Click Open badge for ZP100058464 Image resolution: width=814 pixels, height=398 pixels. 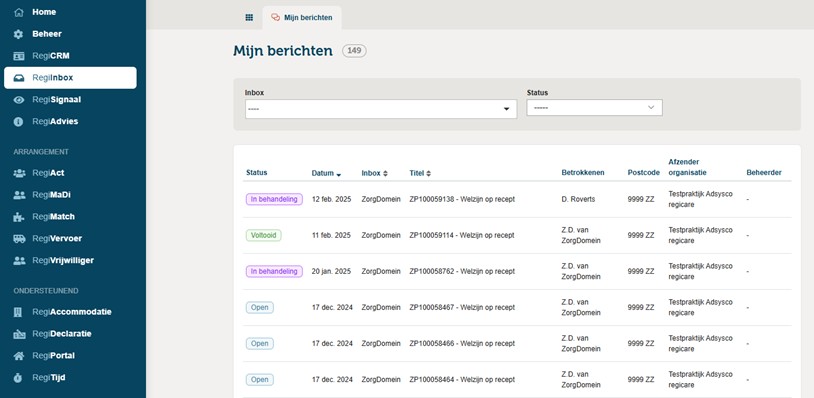pyautogui.click(x=260, y=380)
